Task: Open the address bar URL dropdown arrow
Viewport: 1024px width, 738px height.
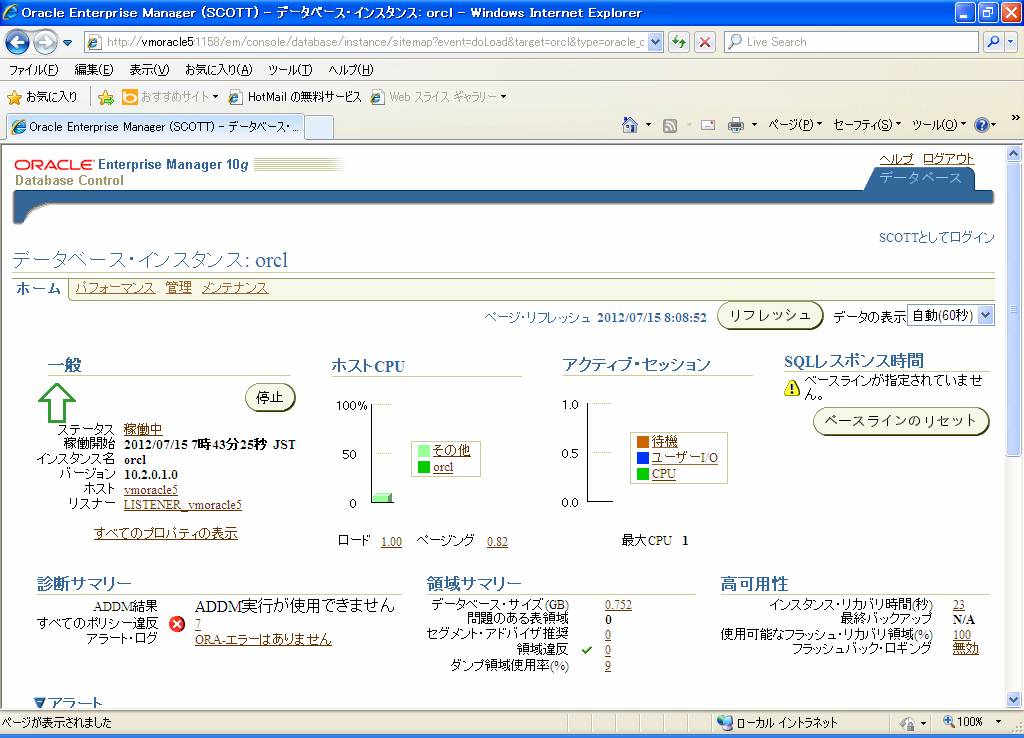Action: [x=656, y=42]
